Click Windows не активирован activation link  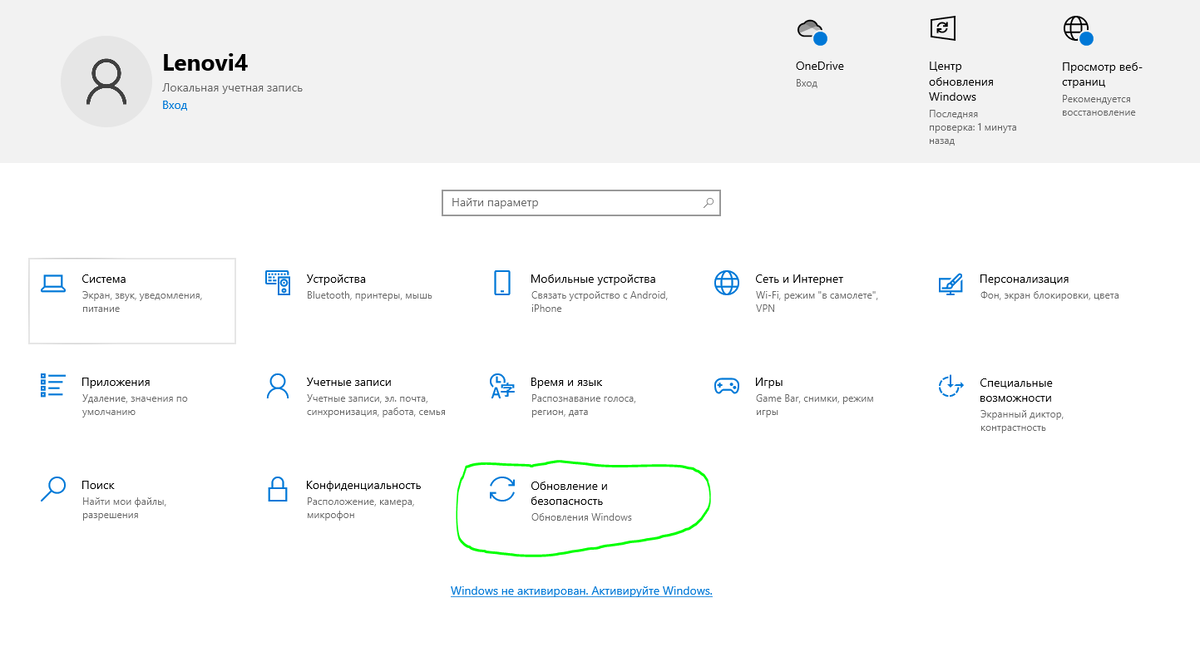pos(581,591)
